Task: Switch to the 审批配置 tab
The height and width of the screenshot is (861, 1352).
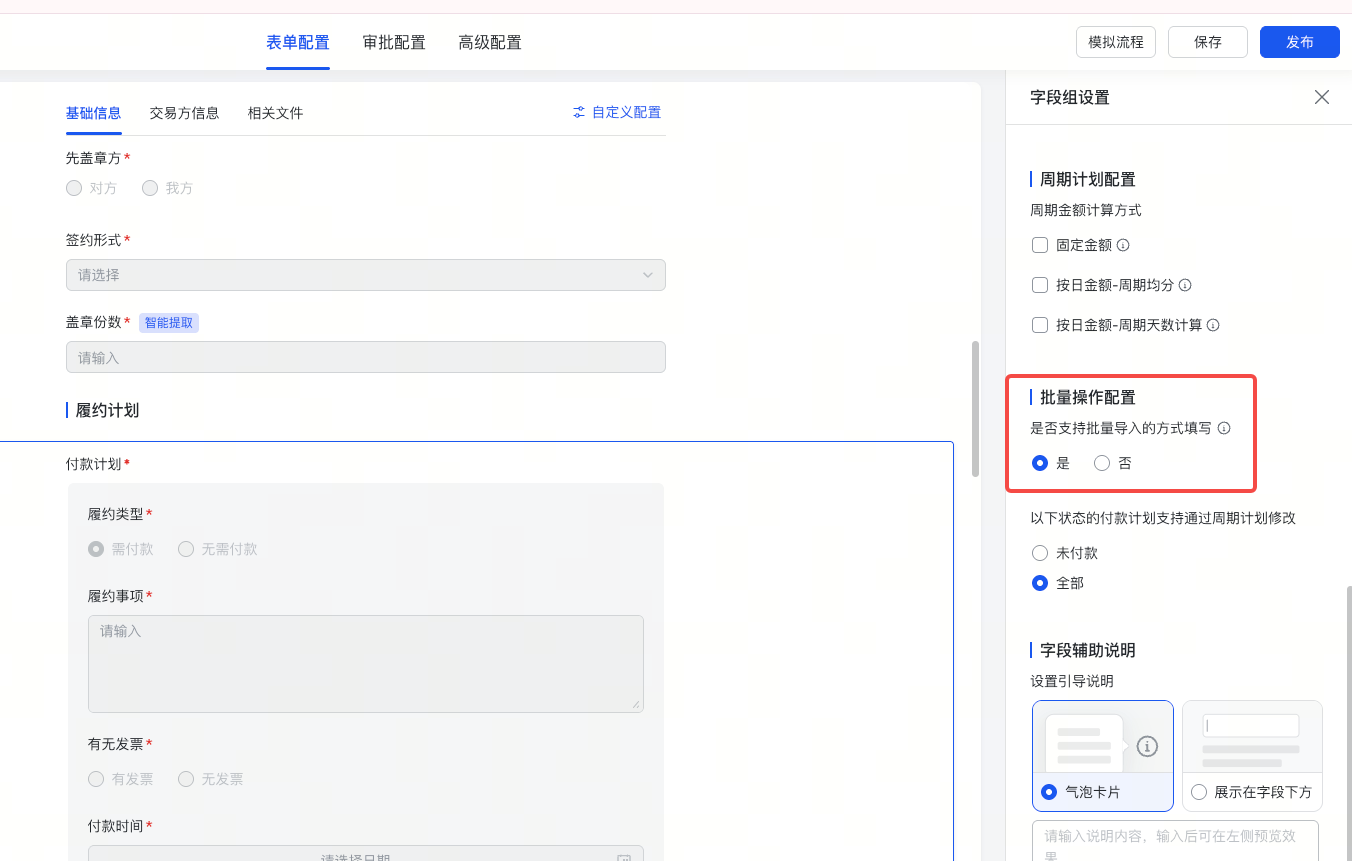Action: coord(393,42)
